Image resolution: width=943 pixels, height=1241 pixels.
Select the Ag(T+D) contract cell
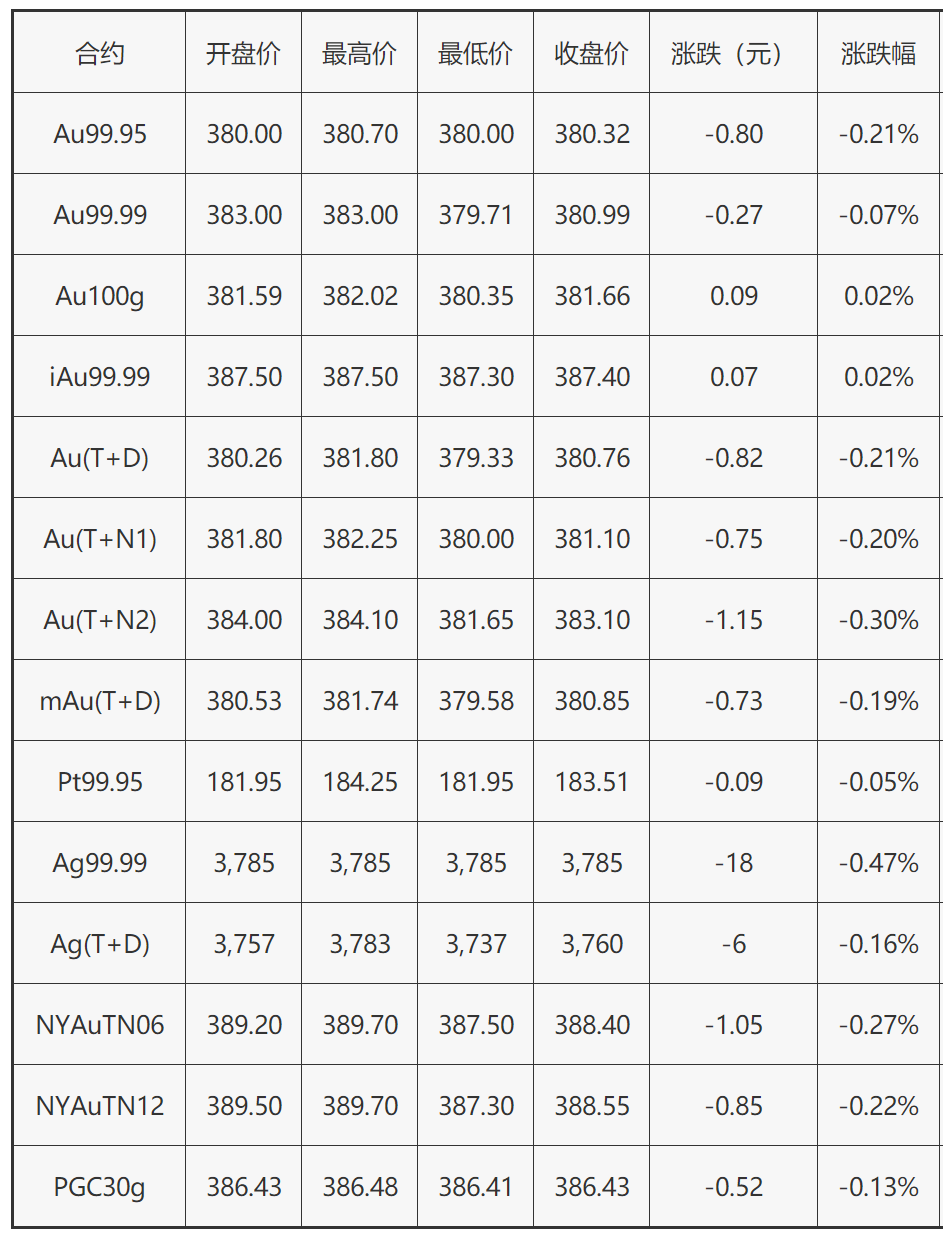point(100,944)
